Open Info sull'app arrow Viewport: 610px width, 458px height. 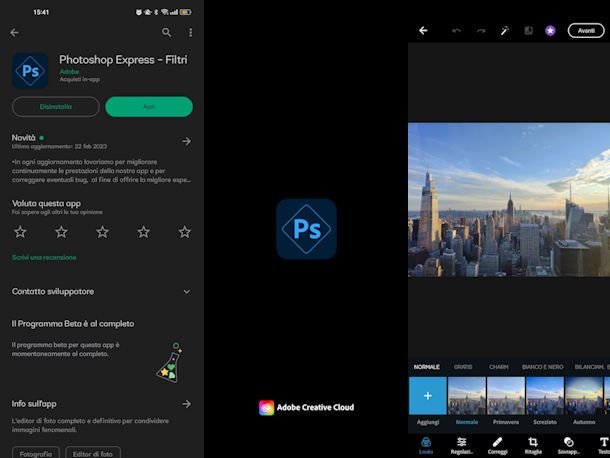click(x=187, y=404)
